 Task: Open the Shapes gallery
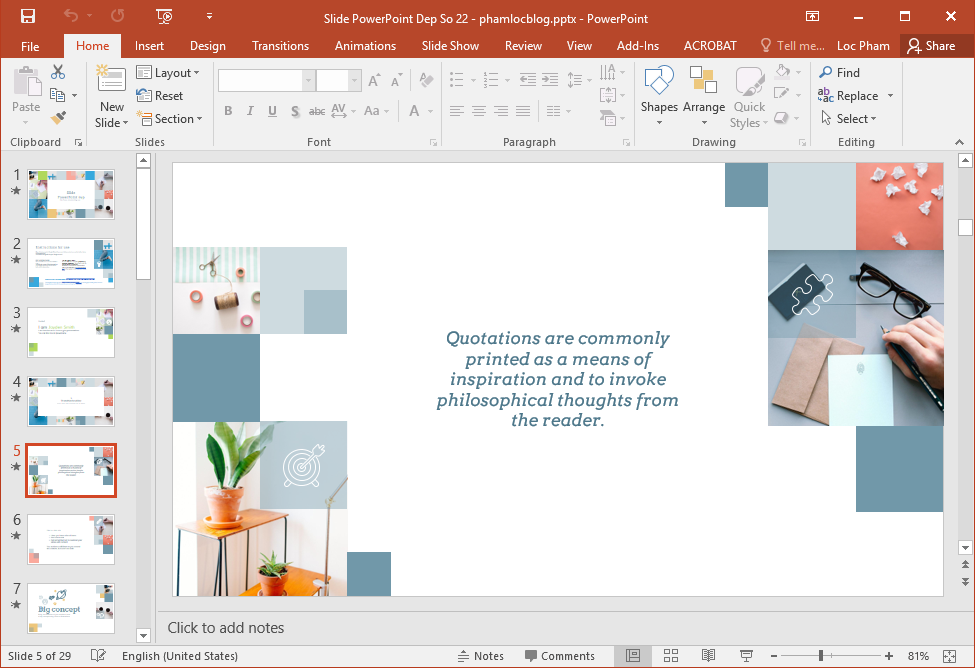pyautogui.click(x=659, y=95)
